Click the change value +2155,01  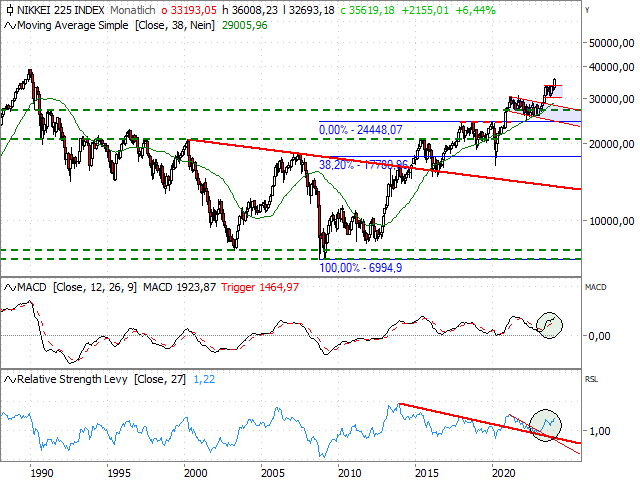click(x=425, y=10)
